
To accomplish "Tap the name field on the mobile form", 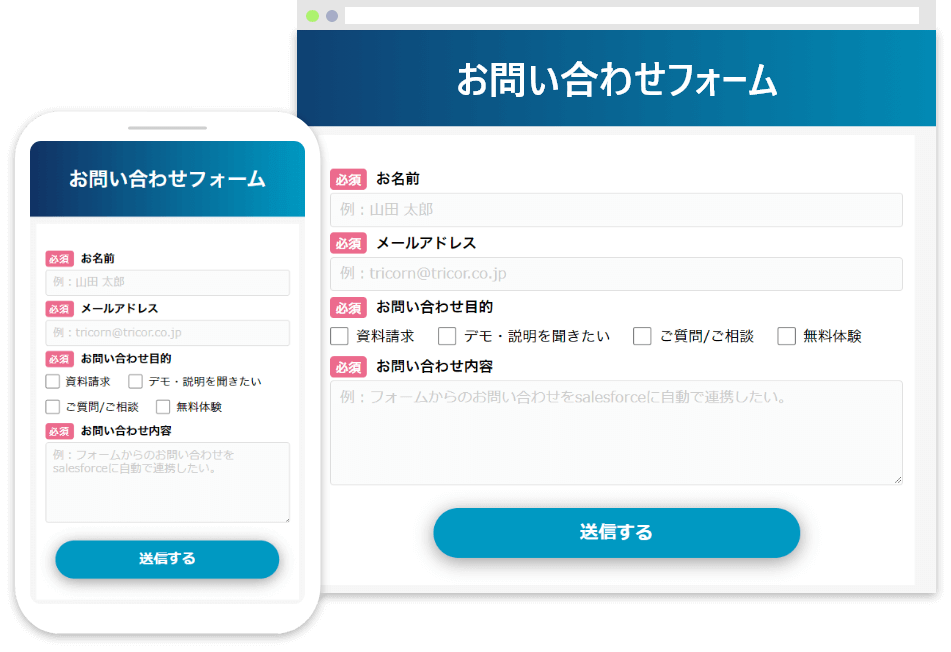I will click(x=167, y=282).
